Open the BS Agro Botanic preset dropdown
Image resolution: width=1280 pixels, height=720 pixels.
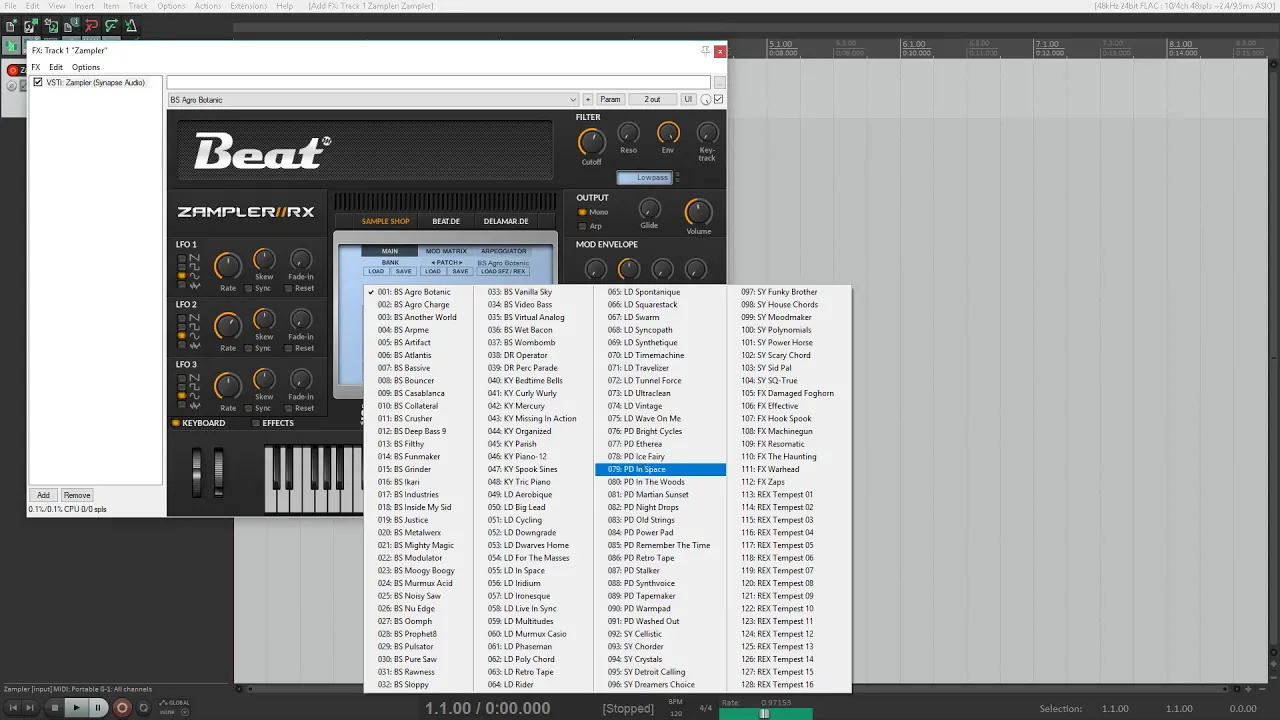[373, 99]
